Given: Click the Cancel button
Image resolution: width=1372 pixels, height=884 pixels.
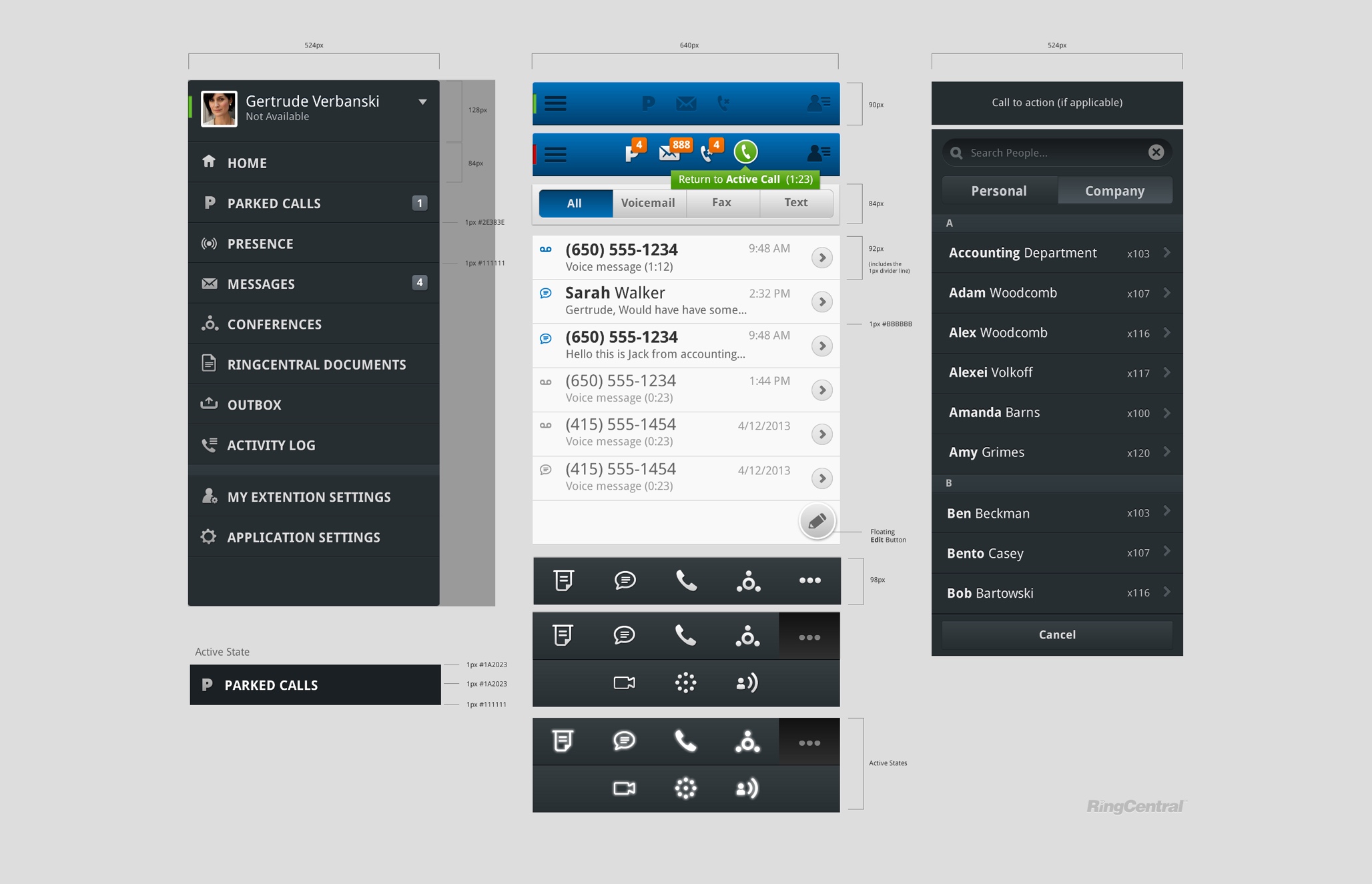Looking at the screenshot, I should pos(1057,634).
